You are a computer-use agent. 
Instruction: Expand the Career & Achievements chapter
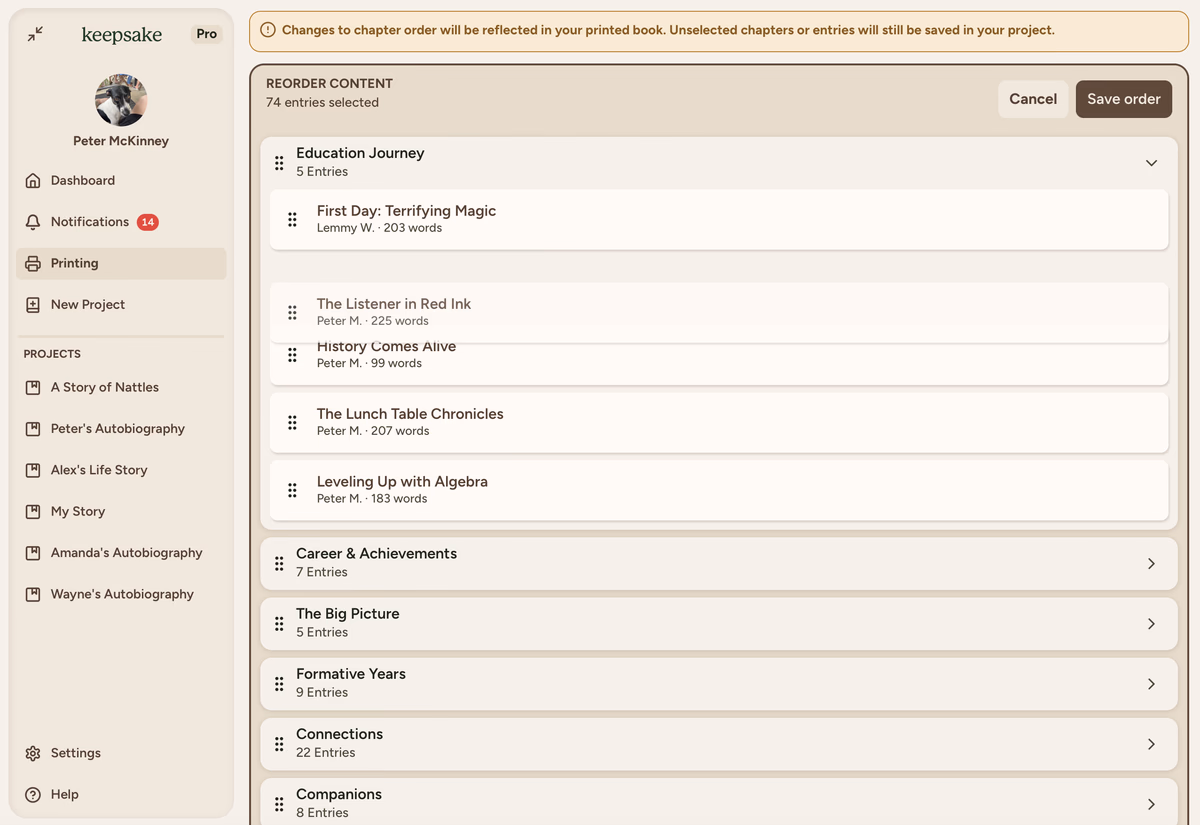1151,564
